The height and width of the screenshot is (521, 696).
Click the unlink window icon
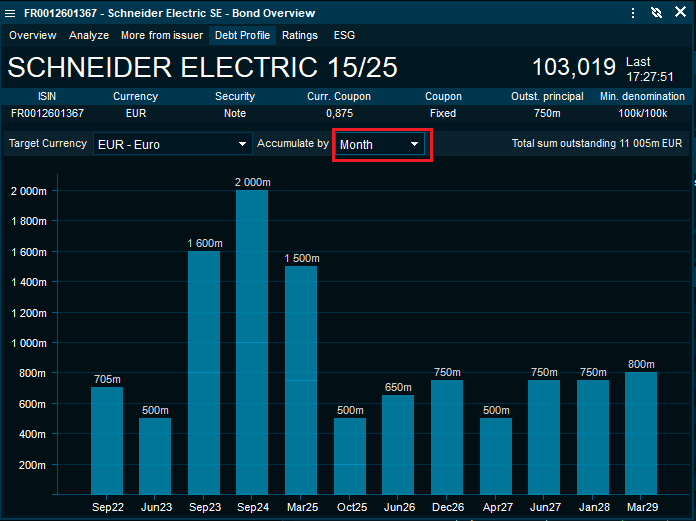656,13
